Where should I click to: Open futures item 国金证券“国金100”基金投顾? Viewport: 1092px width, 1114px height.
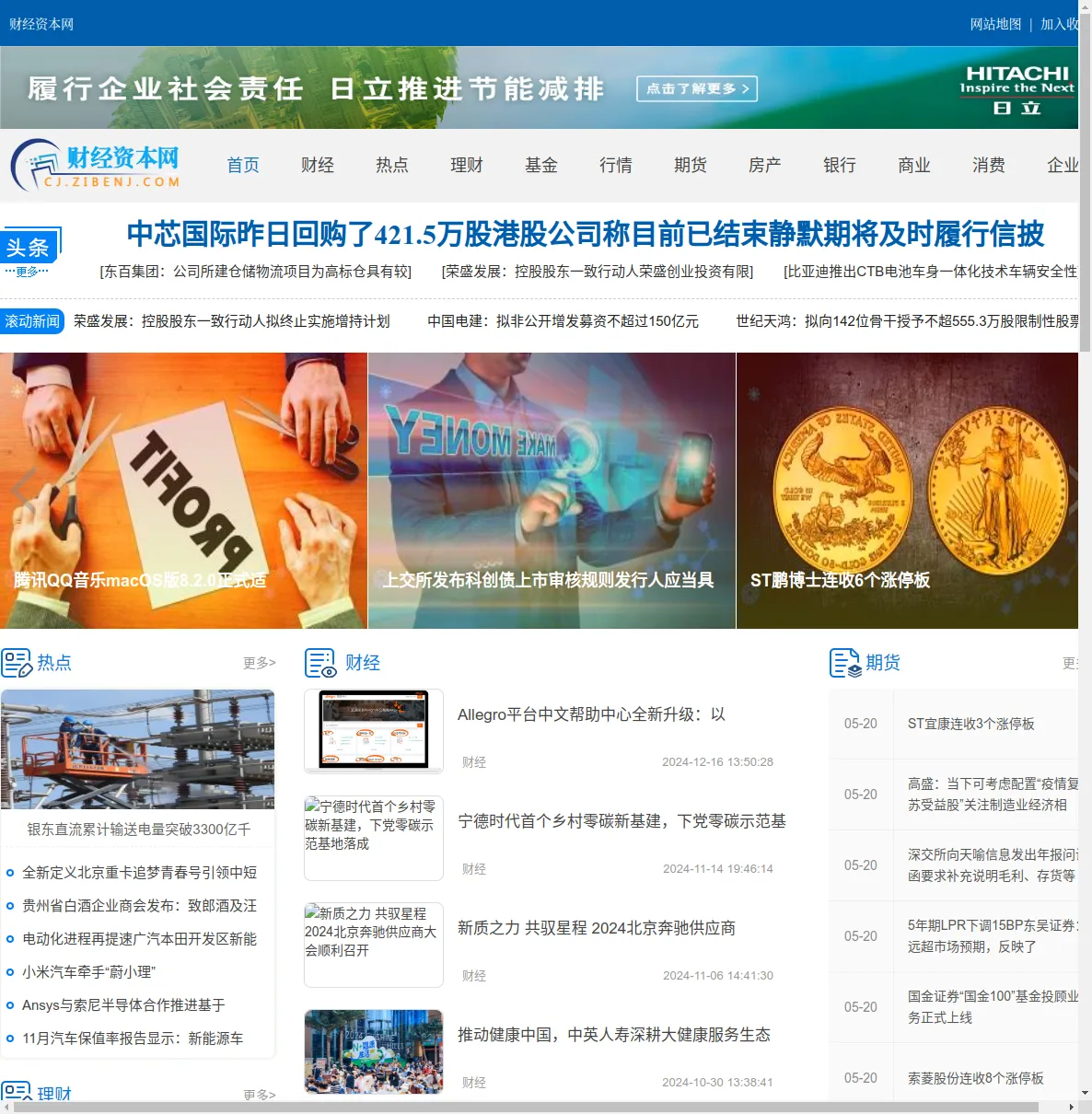(x=993, y=1007)
